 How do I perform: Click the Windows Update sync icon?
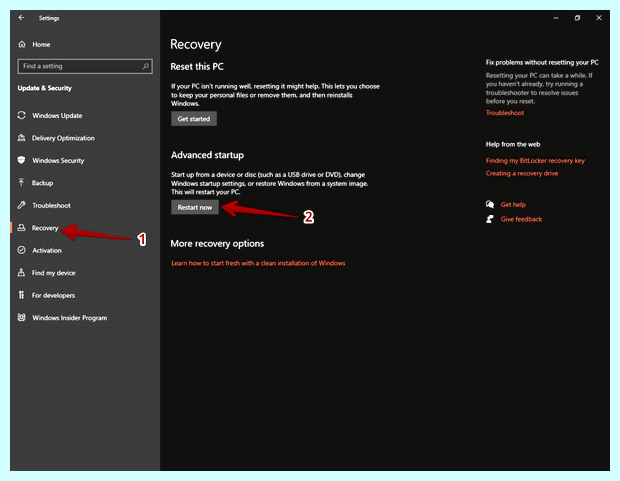pos(22,115)
